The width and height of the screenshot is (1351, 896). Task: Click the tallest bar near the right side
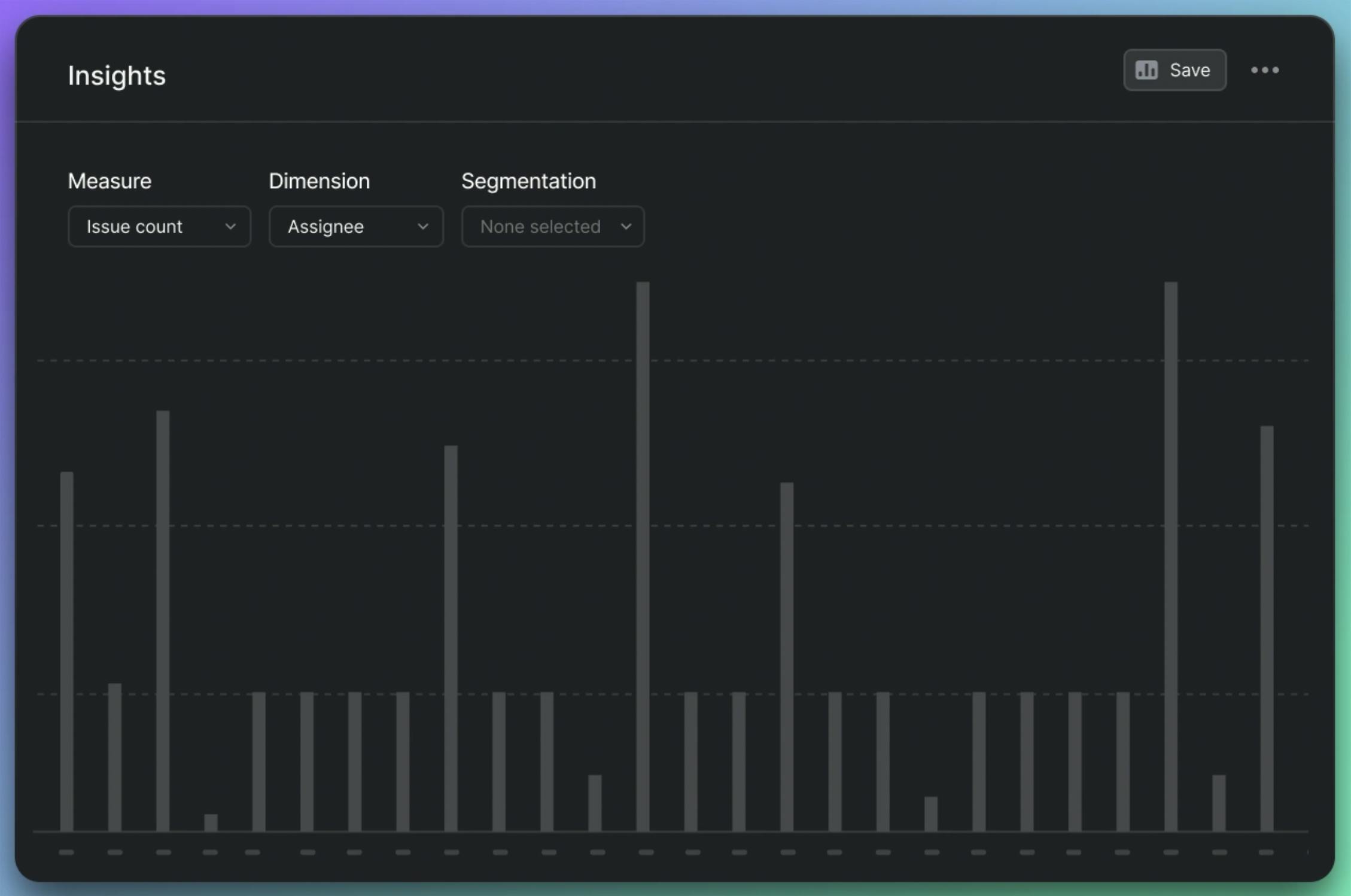click(1171, 556)
